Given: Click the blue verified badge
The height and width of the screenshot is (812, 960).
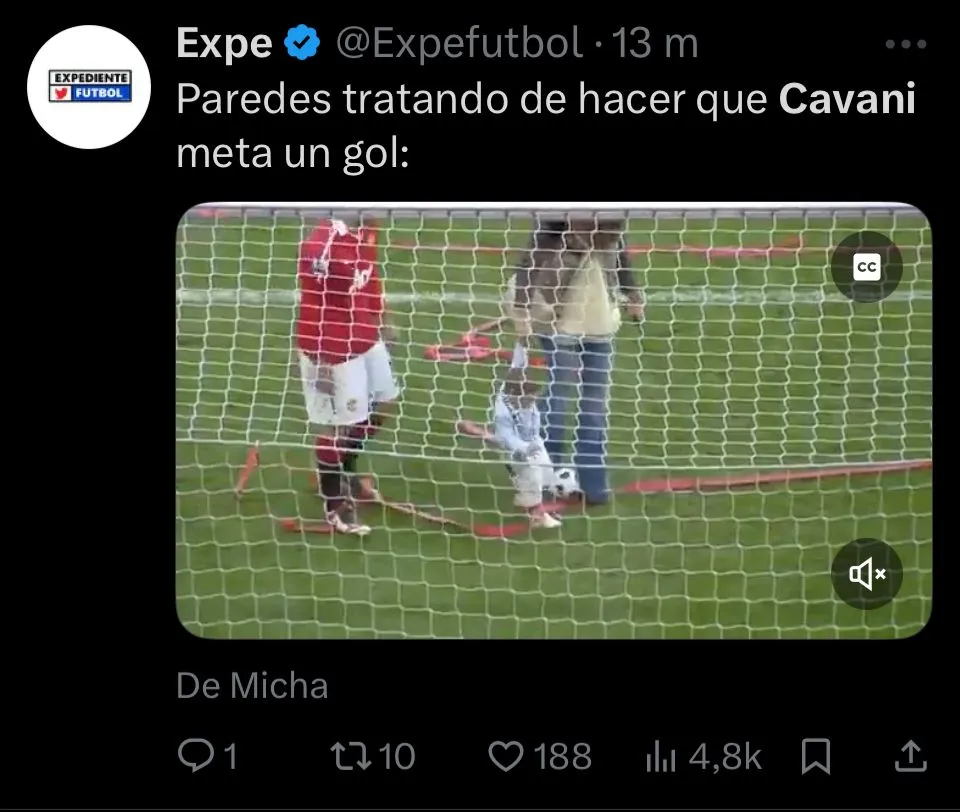Looking at the screenshot, I should [302, 43].
